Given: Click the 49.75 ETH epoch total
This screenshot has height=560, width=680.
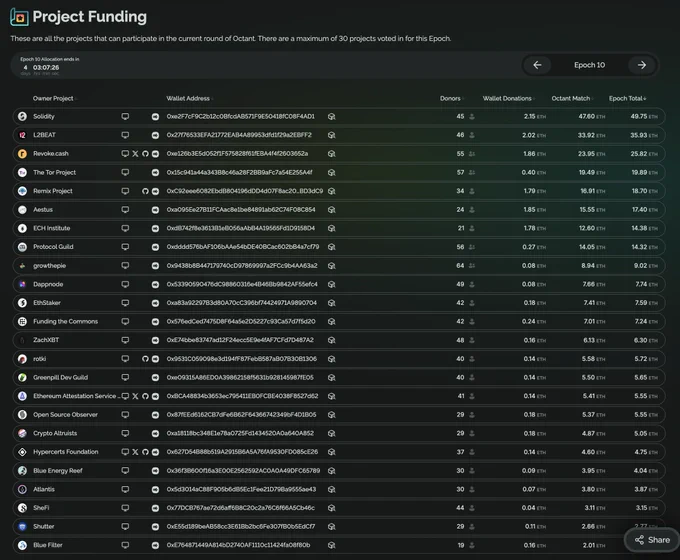Looking at the screenshot, I should (x=644, y=116).
